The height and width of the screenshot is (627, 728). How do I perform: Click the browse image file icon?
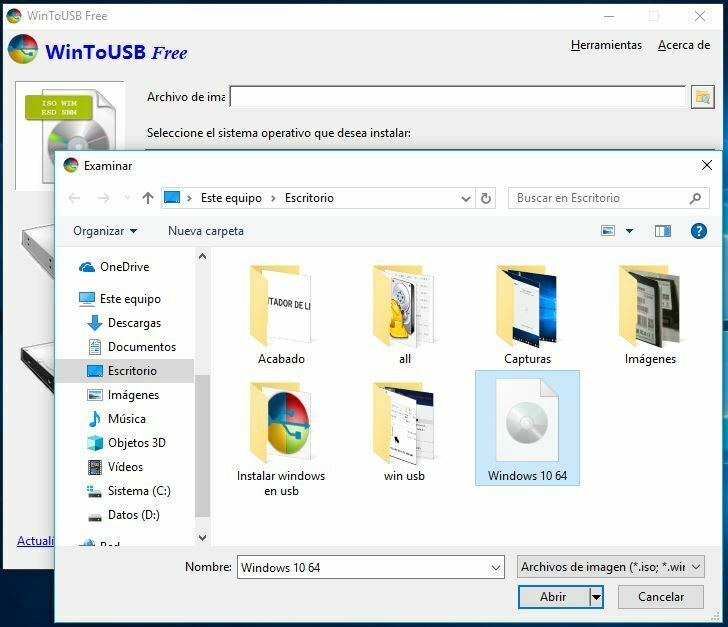[x=702, y=97]
